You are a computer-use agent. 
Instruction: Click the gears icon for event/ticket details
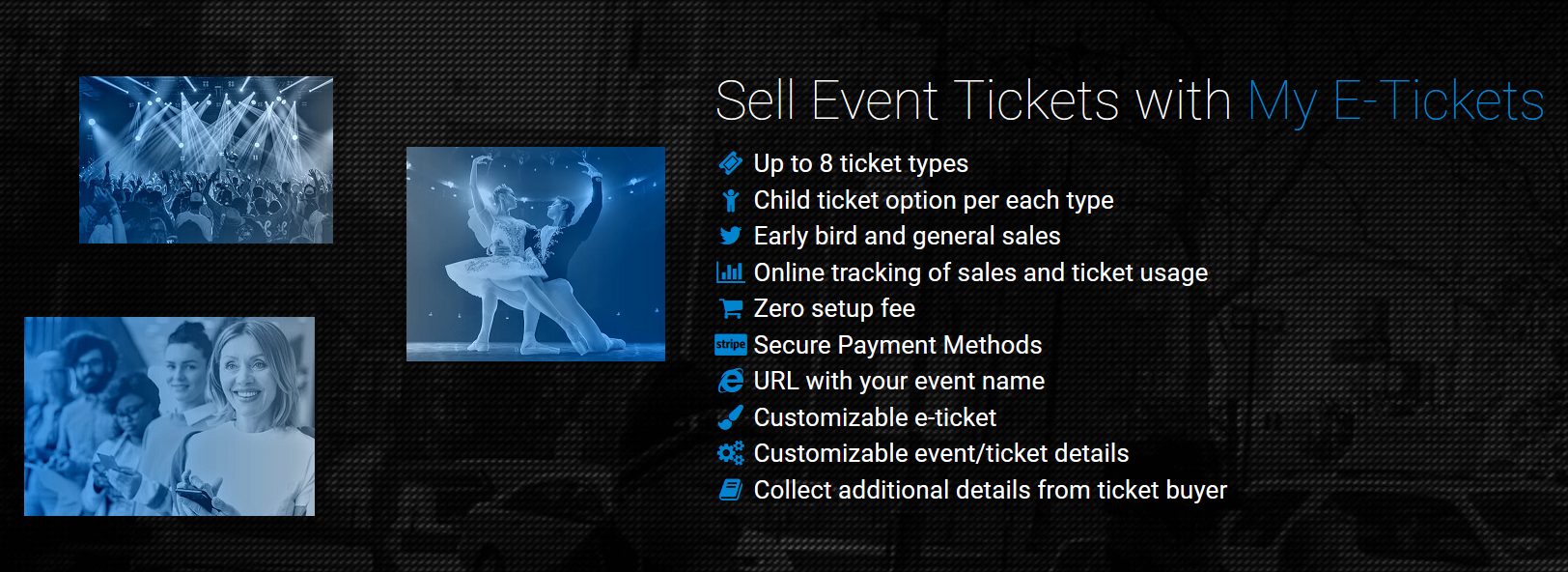pos(731,453)
